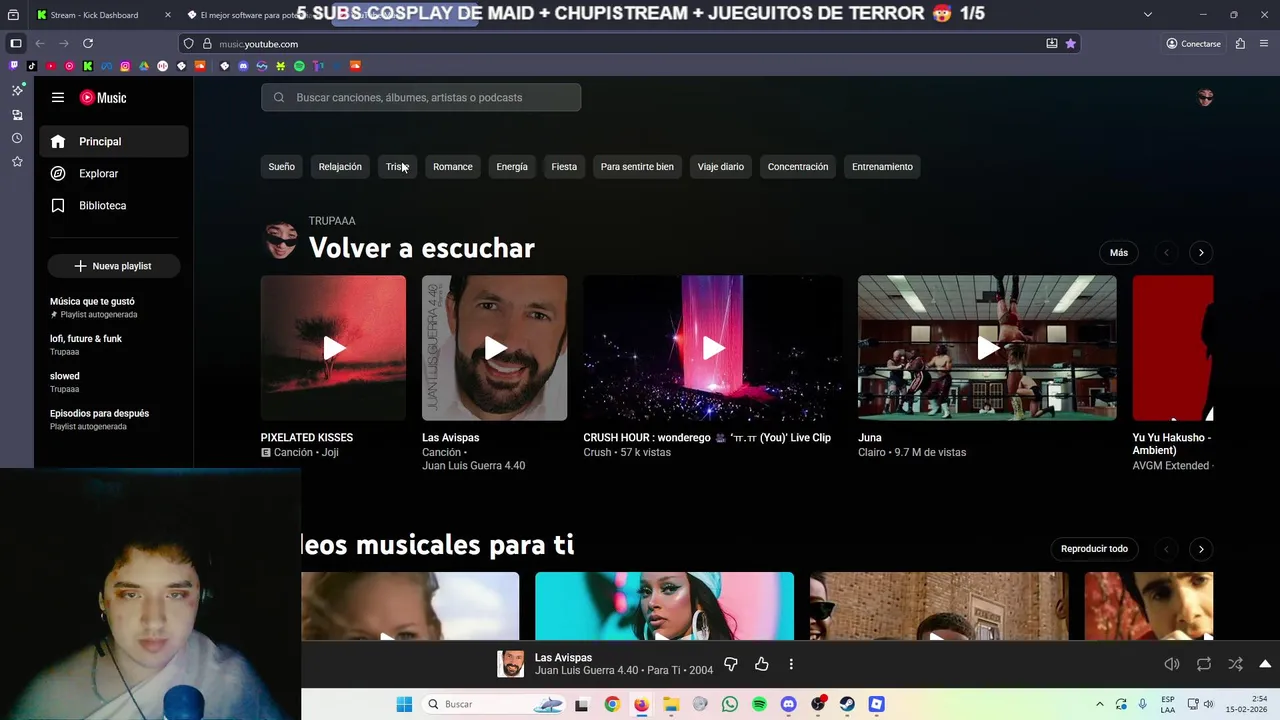The width and height of the screenshot is (1280, 720).
Task: Select the Fiesta mood chip
Action: pyautogui.click(x=564, y=167)
